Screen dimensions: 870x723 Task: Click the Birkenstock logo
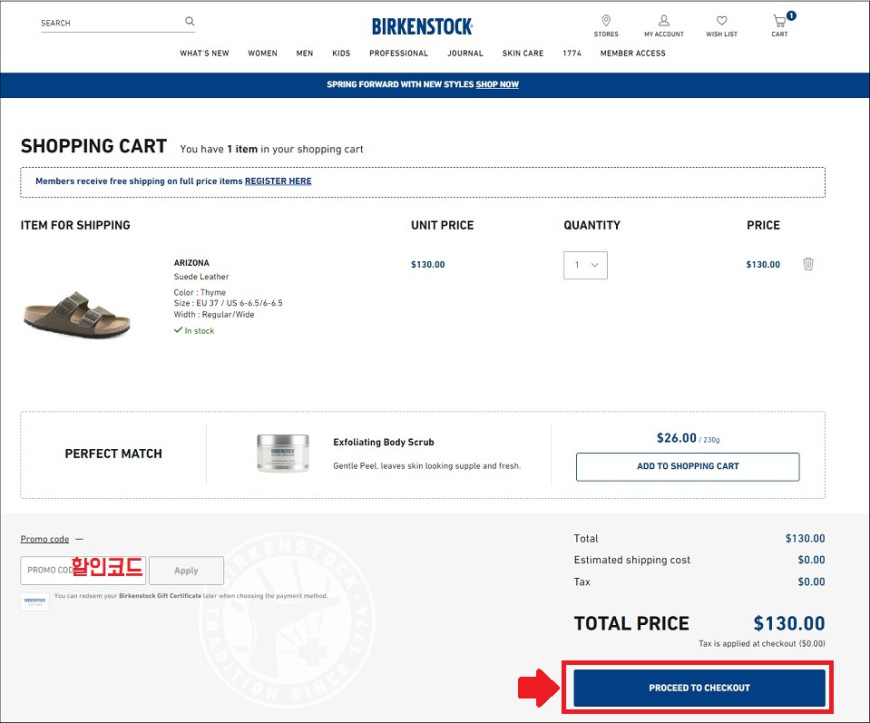[422, 26]
